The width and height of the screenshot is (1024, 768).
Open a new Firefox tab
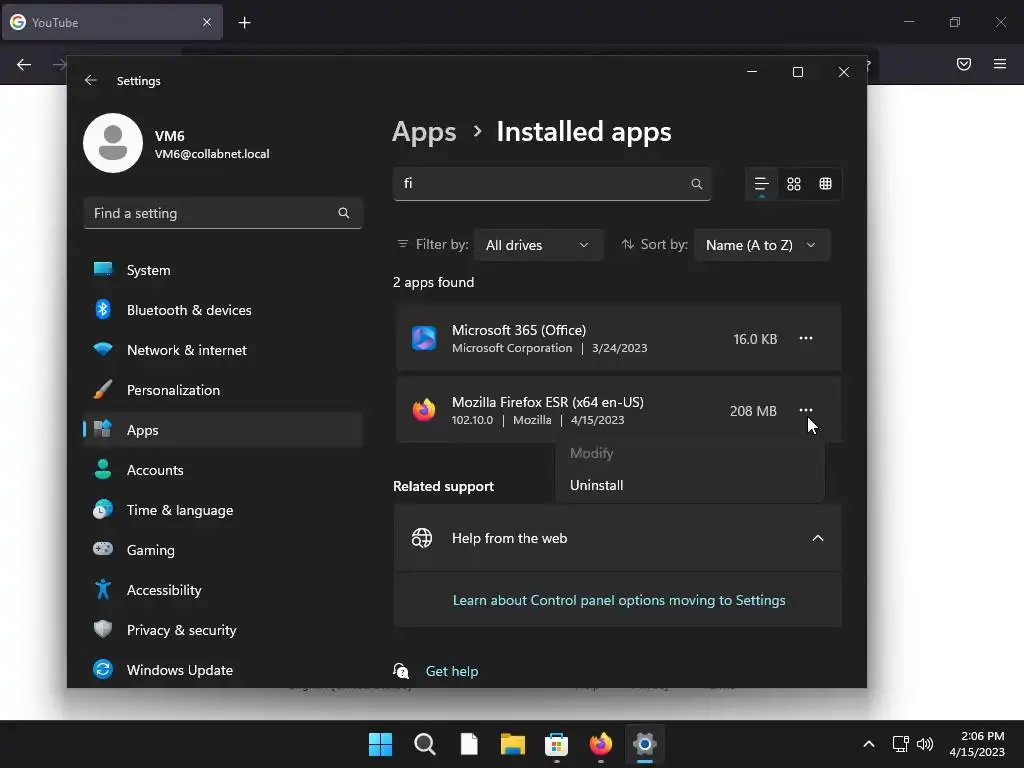(x=244, y=23)
